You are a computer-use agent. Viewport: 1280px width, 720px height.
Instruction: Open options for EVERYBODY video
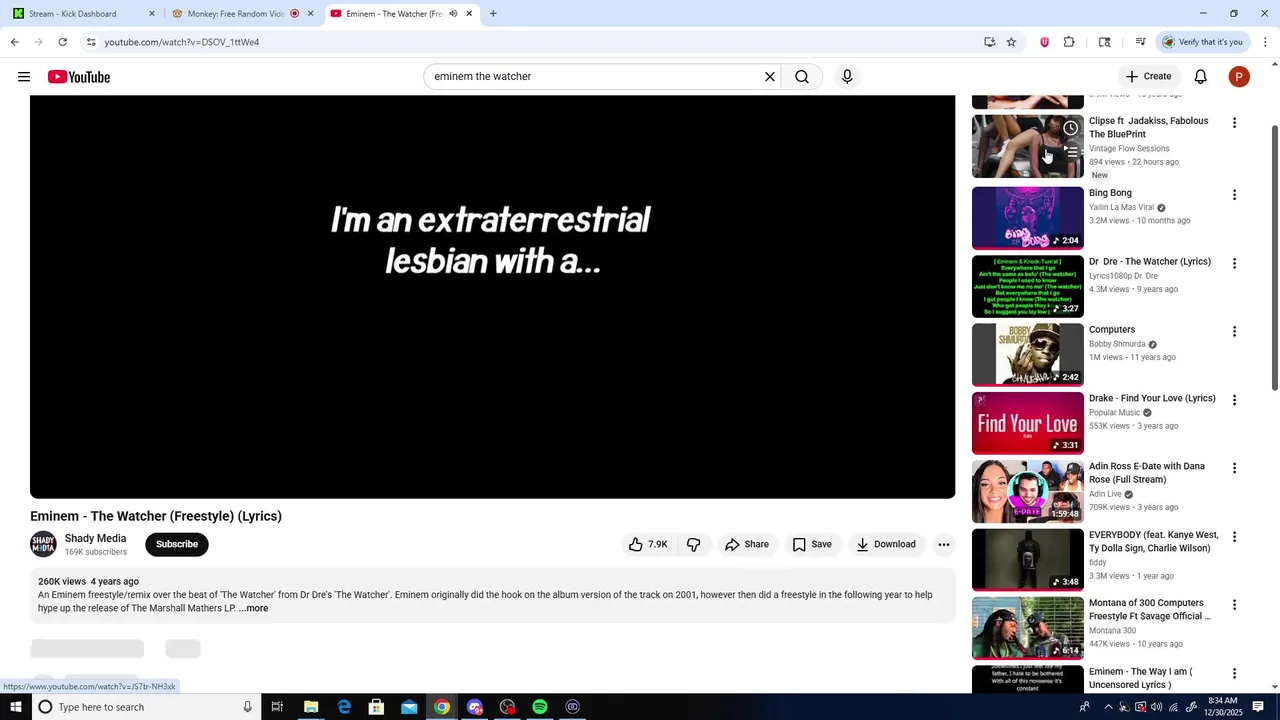[1234, 536]
